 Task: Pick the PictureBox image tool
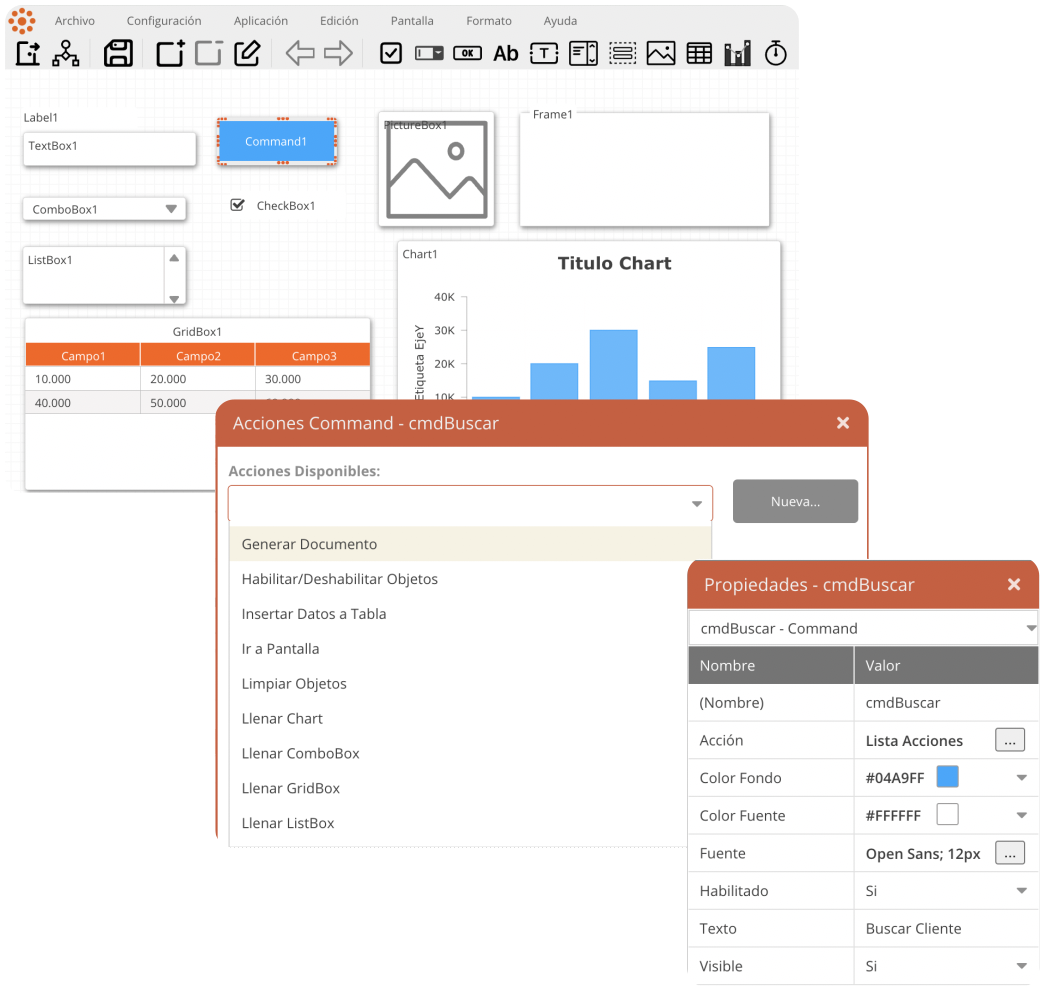click(x=660, y=53)
